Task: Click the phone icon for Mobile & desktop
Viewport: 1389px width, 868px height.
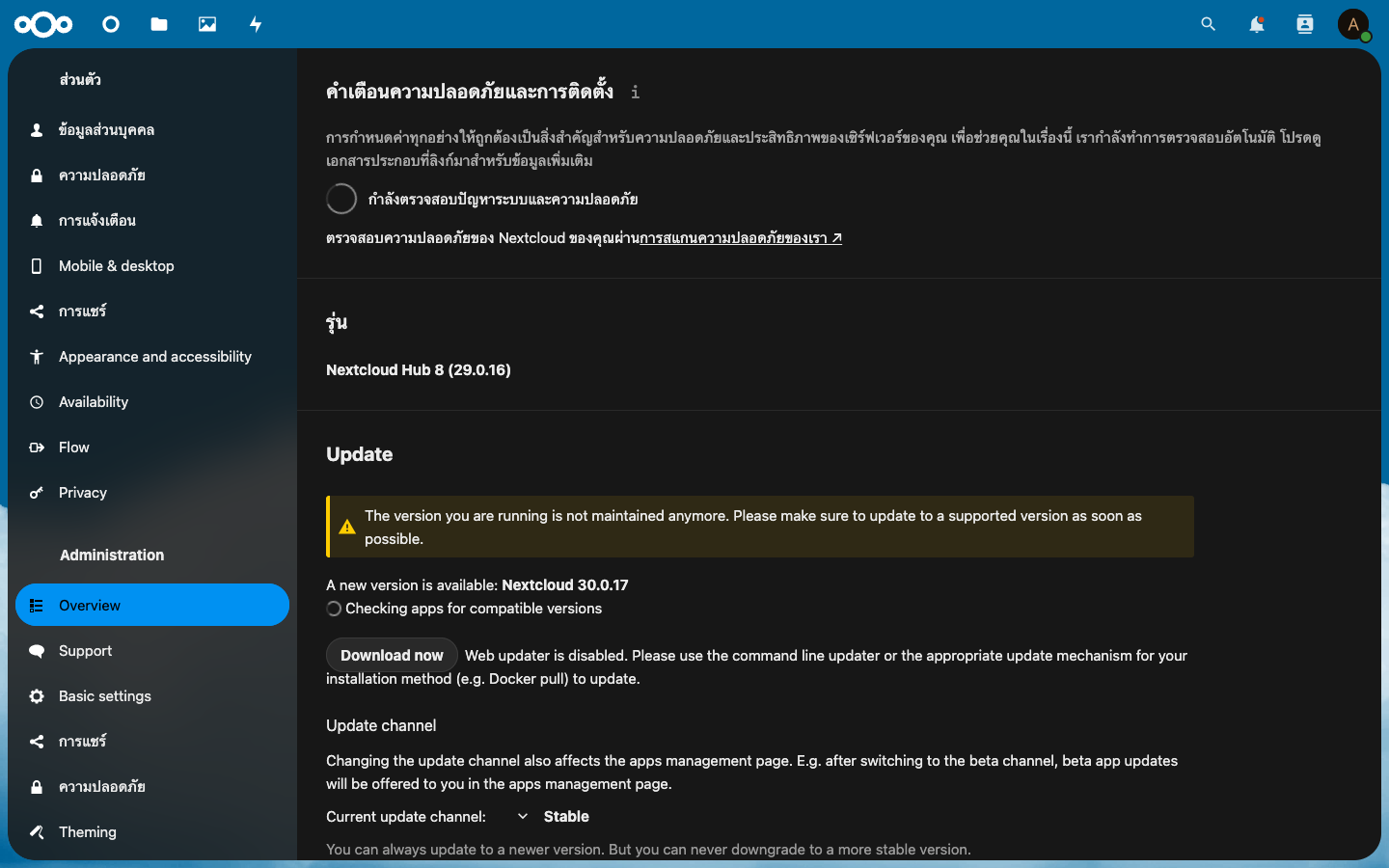Action: (x=37, y=266)
